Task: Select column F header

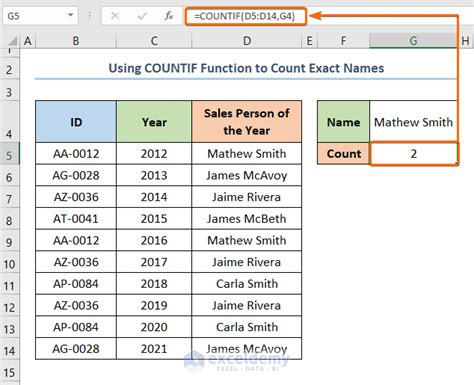Action: point(343,41)
